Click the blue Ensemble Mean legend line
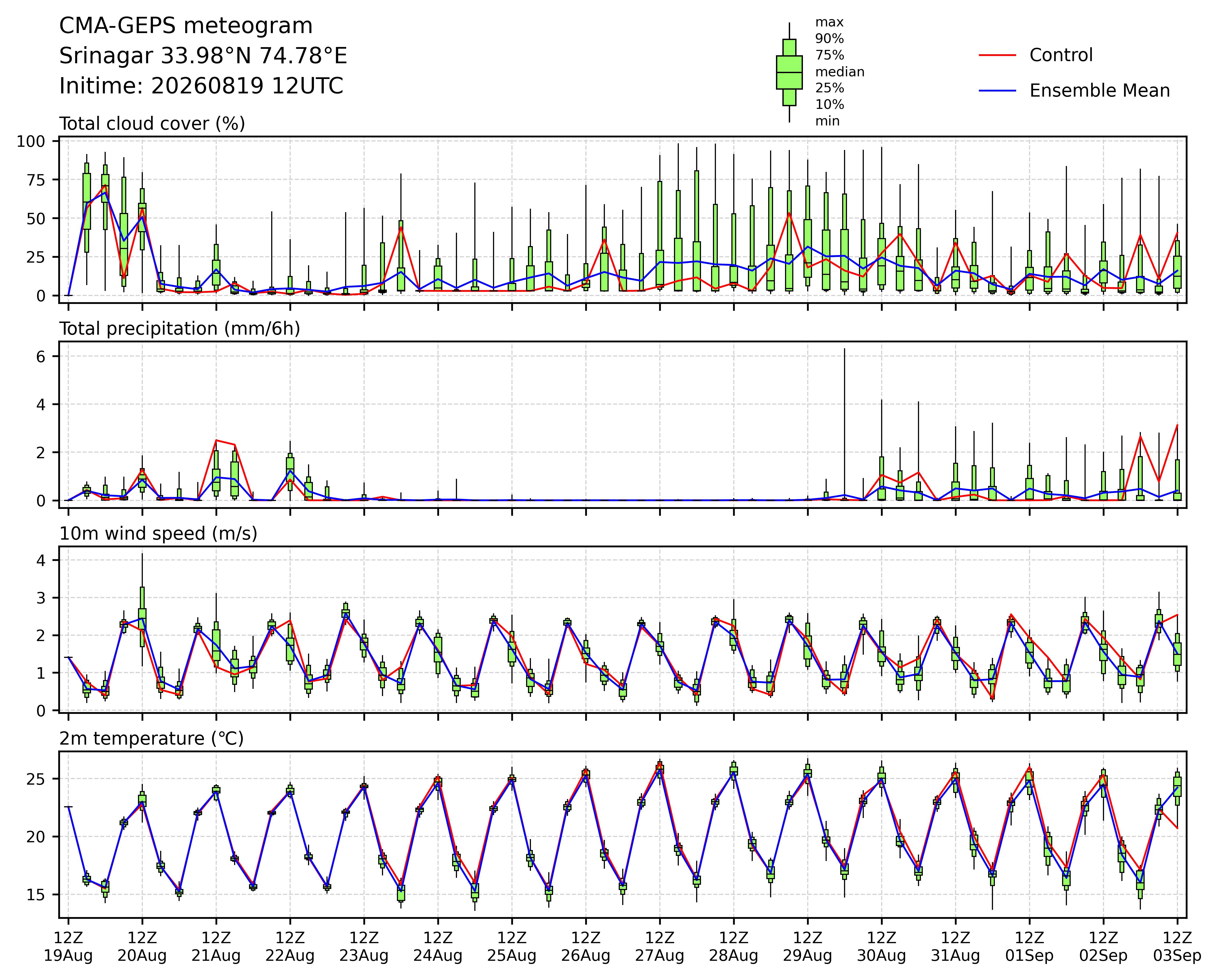The image size is (1218, 980). pos(997,91)
